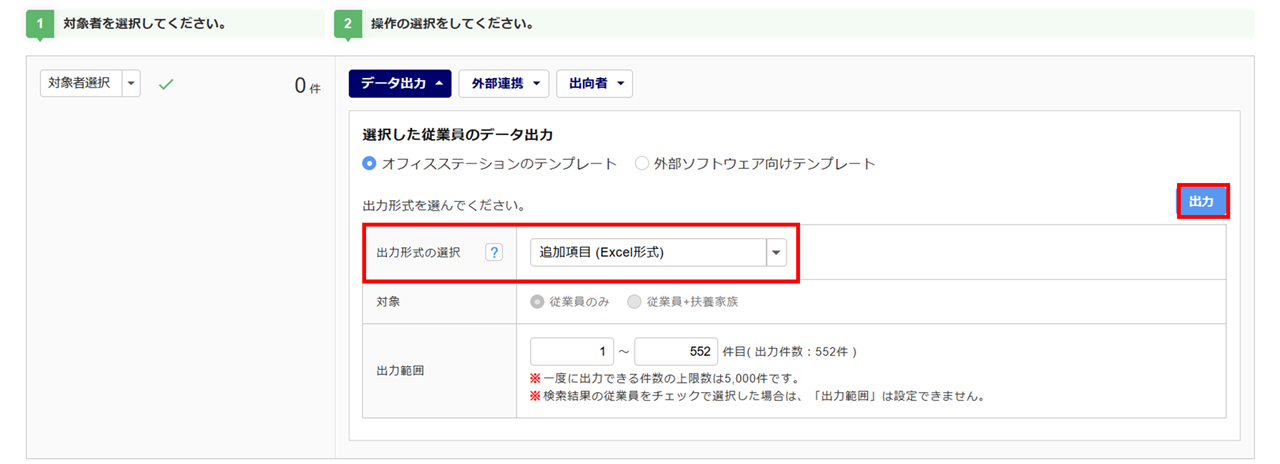Image resolution: width=1280 pixels, height=464 pixels.
Task: Select オフィスステーションのテンプレート radio option
Action: (370, 163)
